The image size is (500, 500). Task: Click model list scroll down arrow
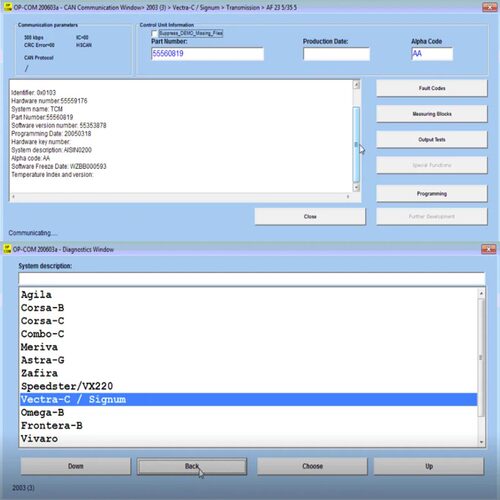click(481, 442)
